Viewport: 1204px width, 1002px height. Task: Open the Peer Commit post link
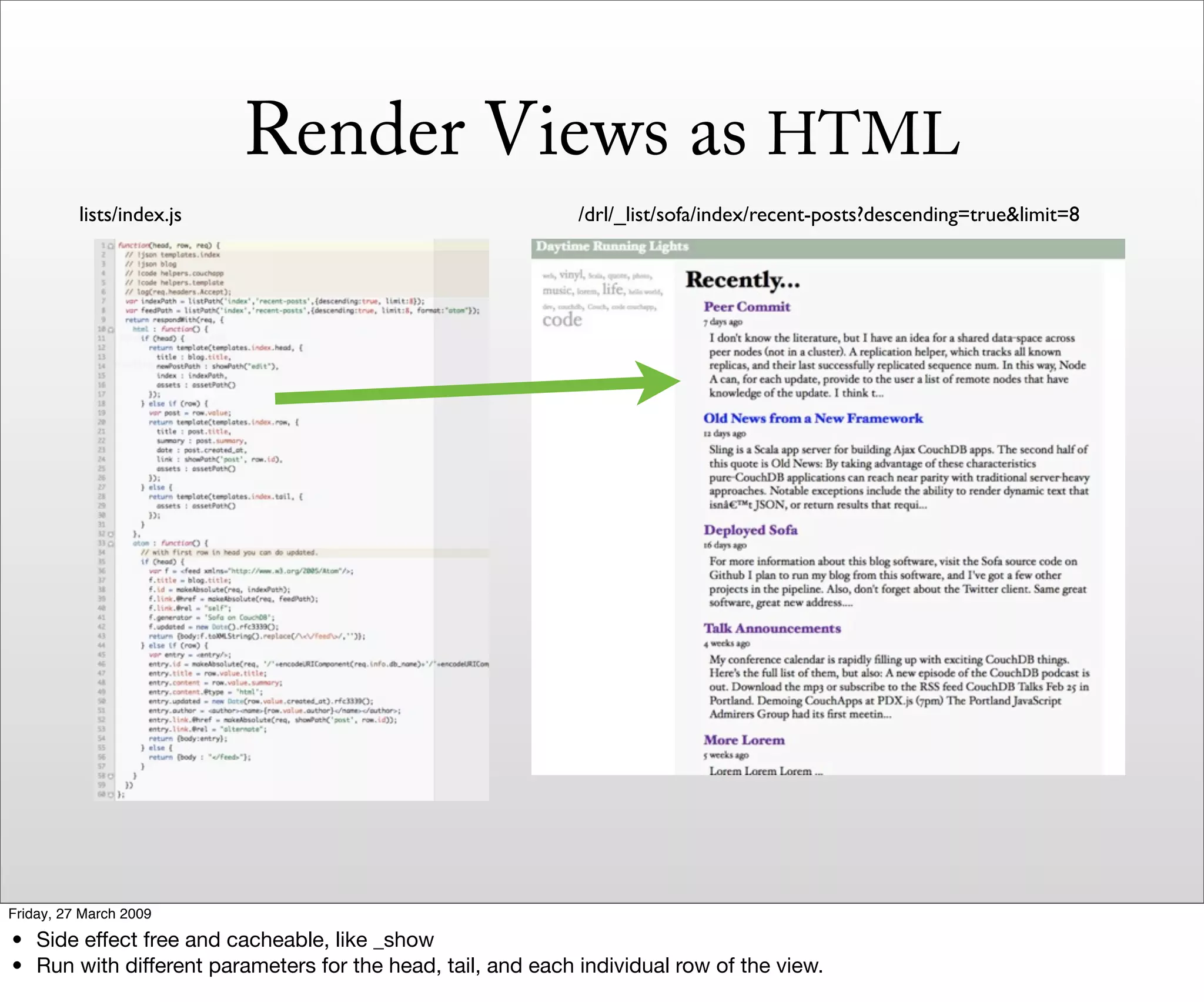(x=747, y=306)
